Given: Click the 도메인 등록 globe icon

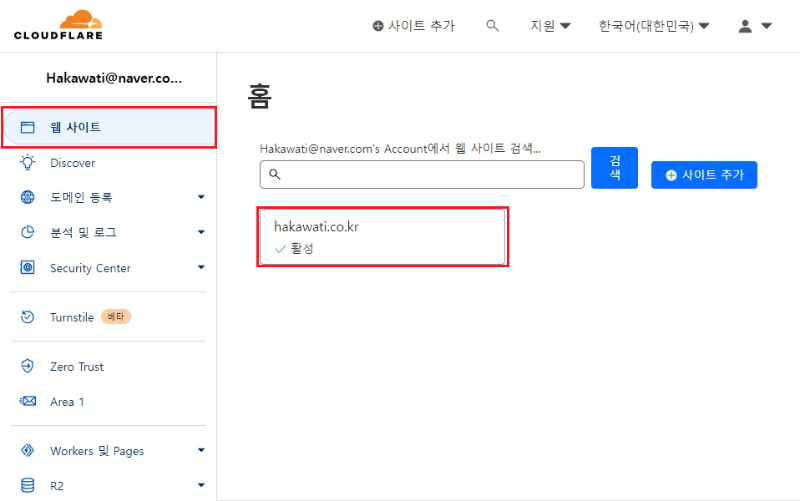Looking at the screenshot, I should 28,197.
